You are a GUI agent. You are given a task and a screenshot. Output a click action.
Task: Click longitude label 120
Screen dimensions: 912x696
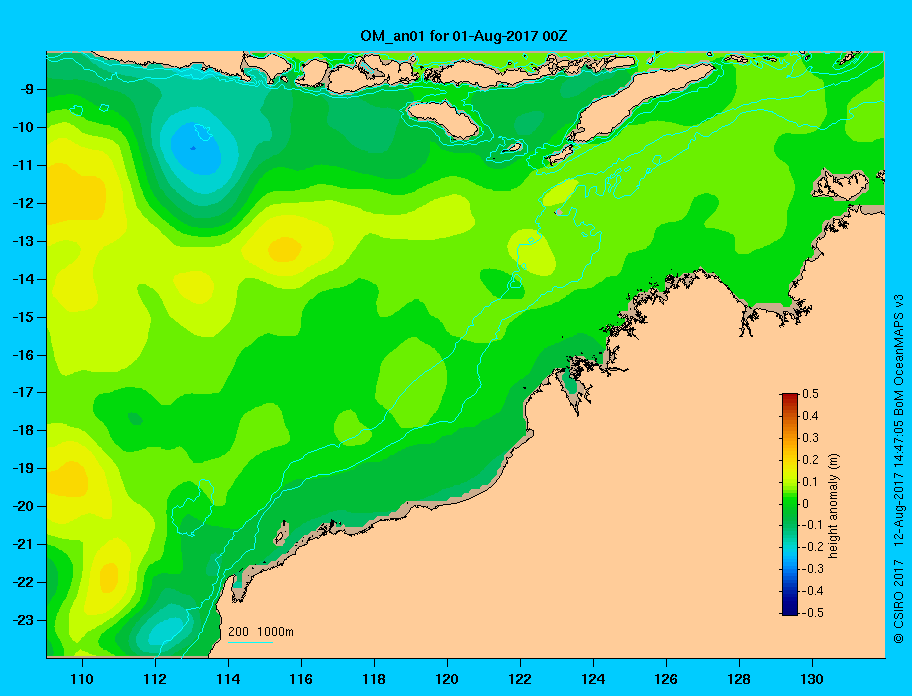pos(447,679)
